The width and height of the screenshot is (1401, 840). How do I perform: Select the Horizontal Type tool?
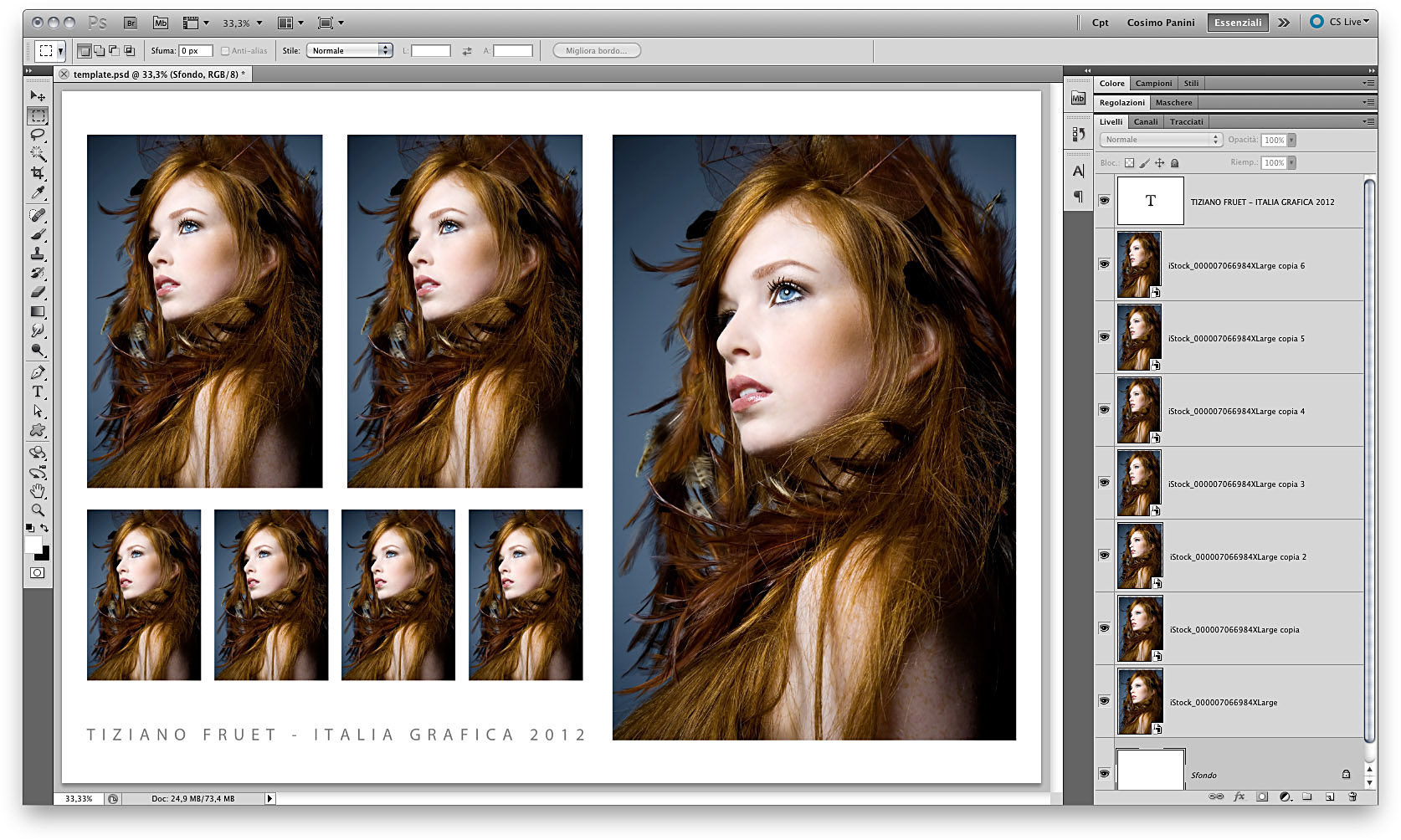tap(38, 392)
